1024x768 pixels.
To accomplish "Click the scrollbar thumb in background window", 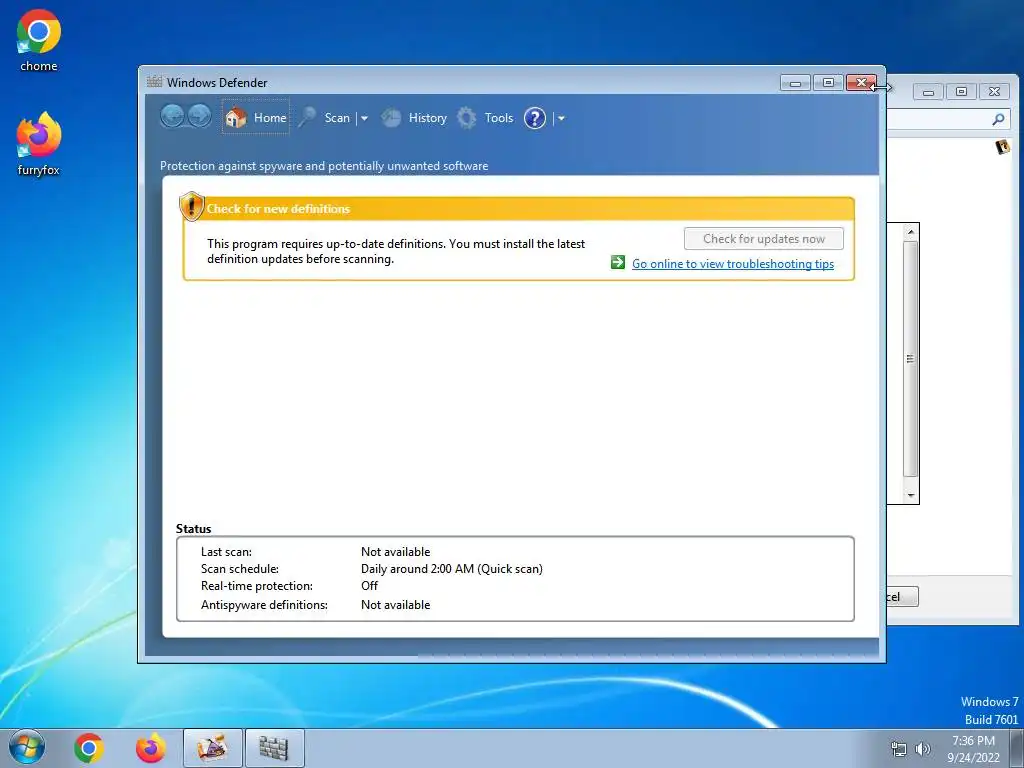I will [910, 359].
